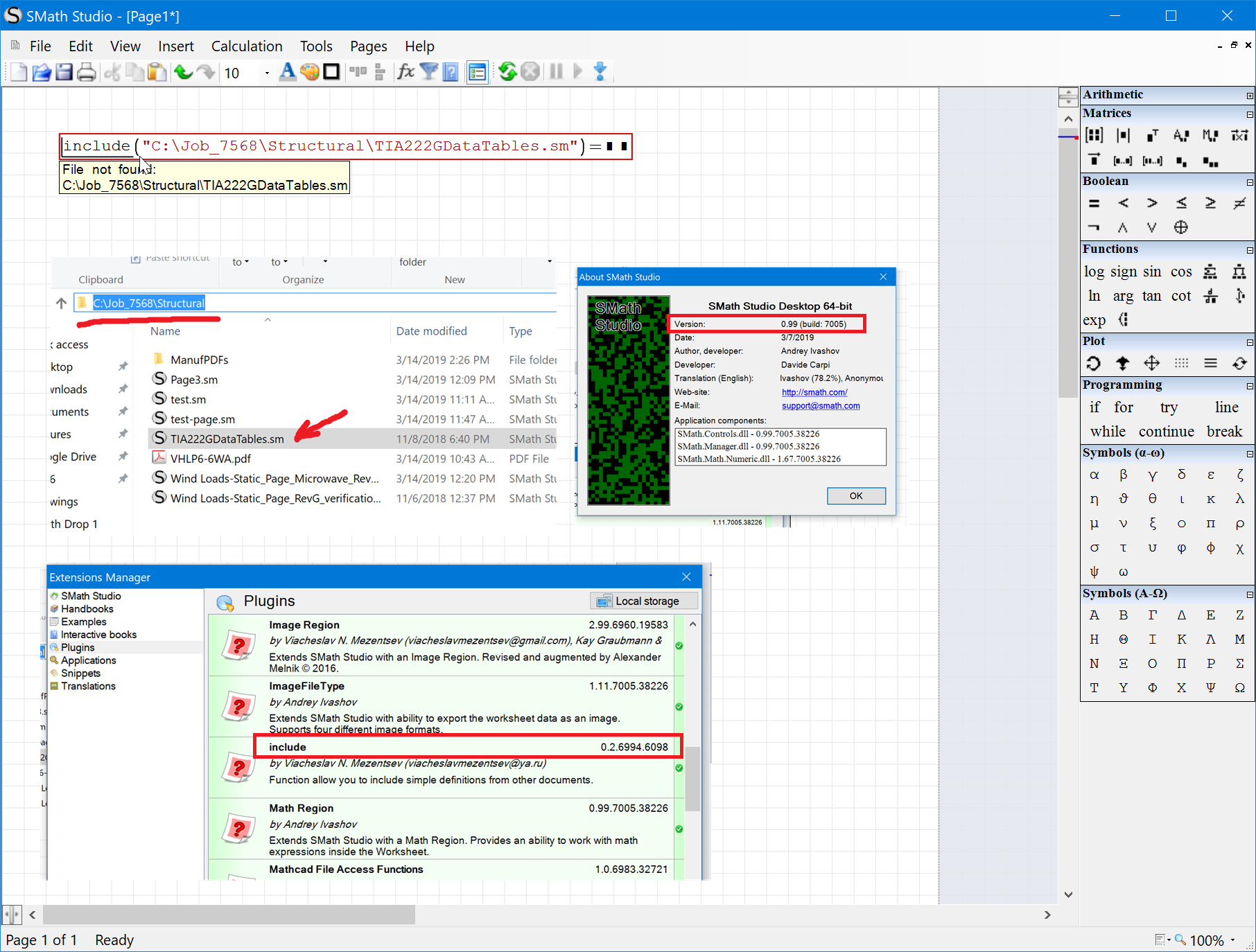Image resolution: width=1256 pixels, height=952 pixels.
Task: Open the font size dropdown
Action: tap(267, 73)
